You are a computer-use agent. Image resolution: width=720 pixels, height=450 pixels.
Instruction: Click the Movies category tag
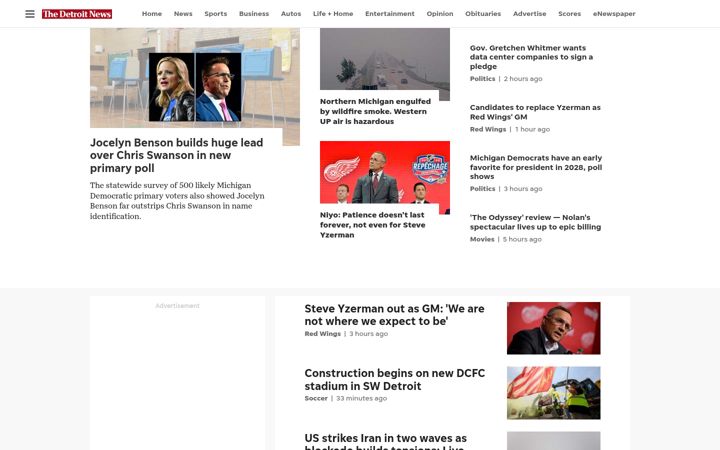(x=482, y=239)
